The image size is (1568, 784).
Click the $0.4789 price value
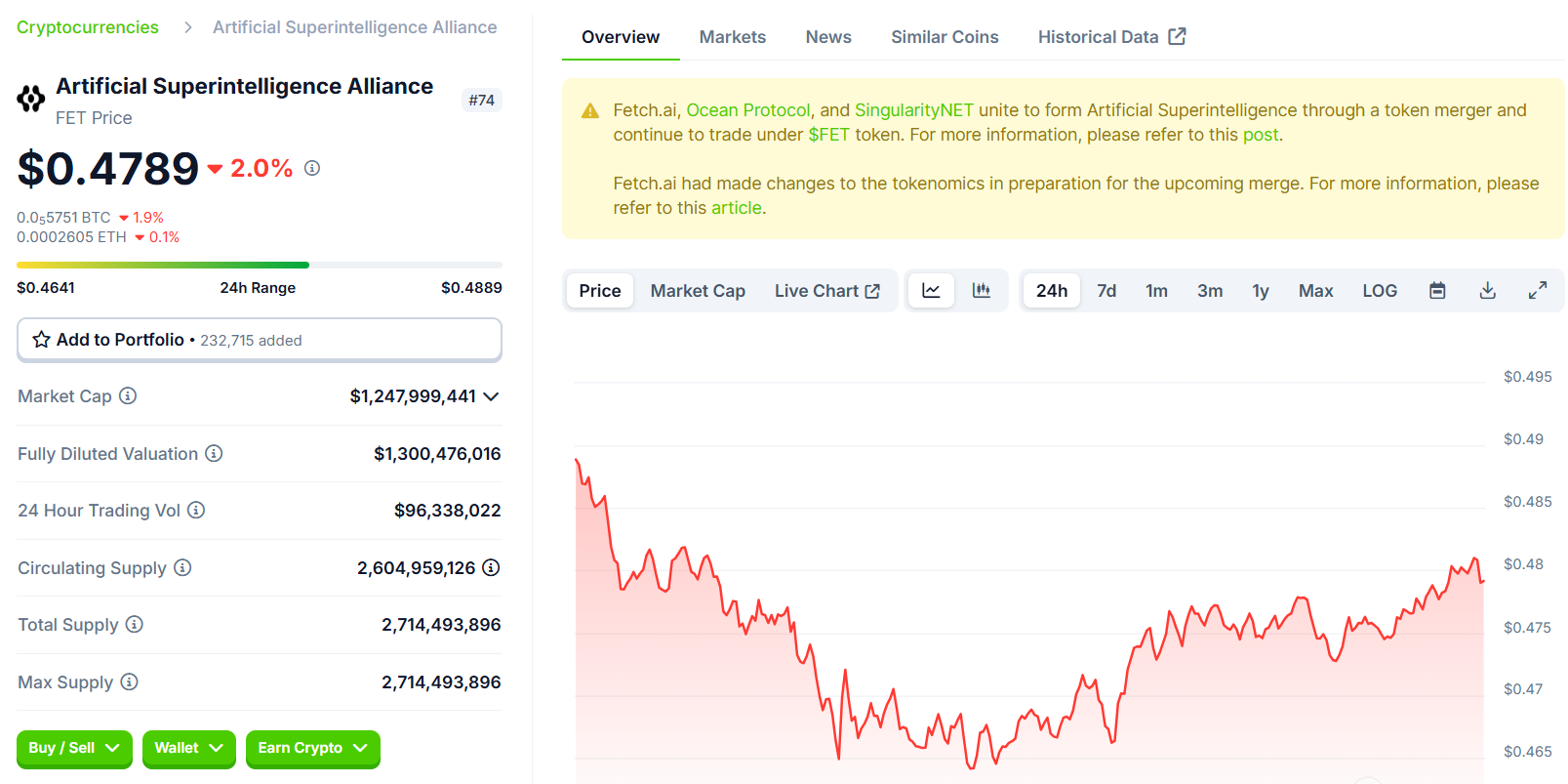(x=108, y=169)
